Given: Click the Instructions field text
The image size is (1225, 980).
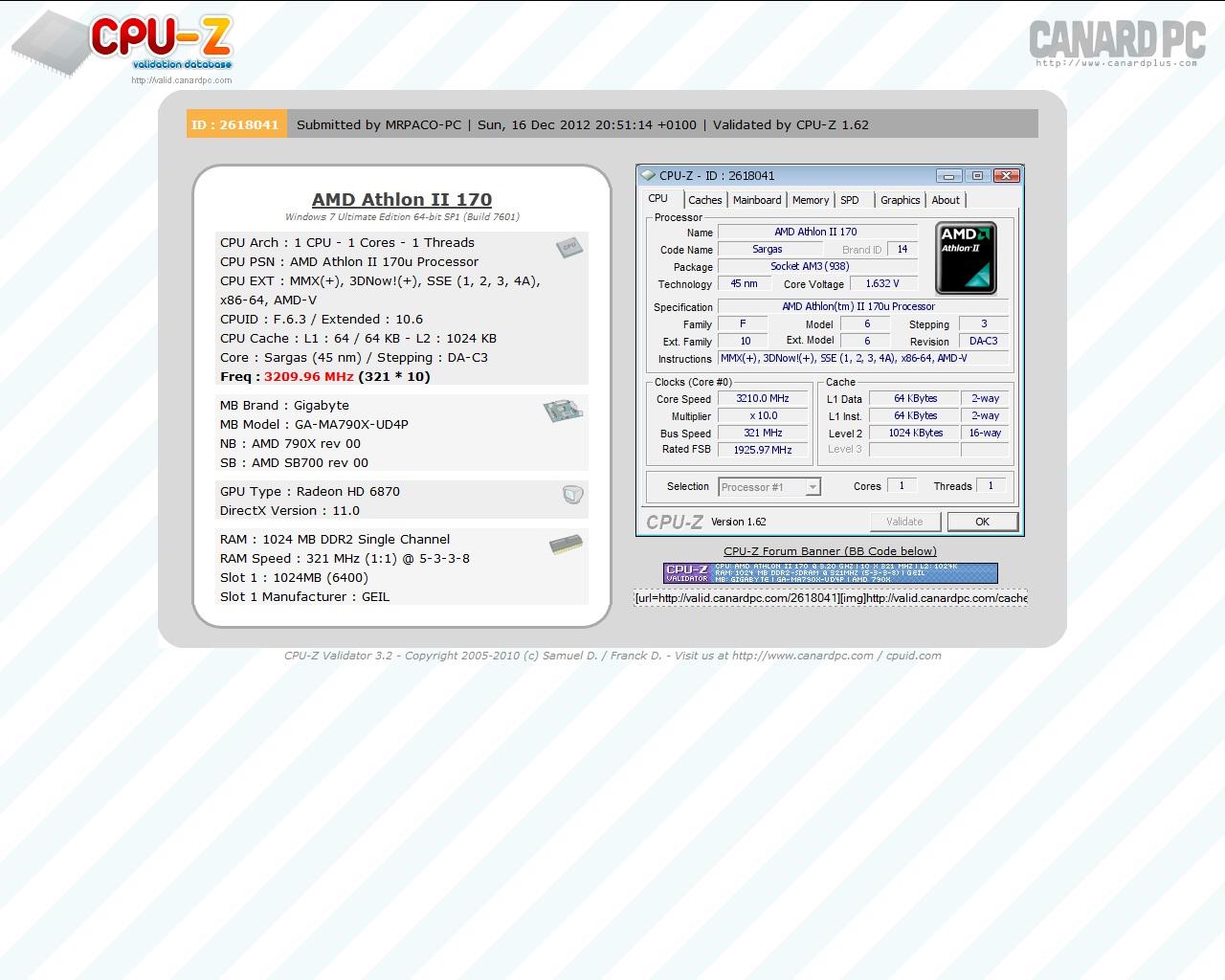Looking at the screenshot, I should click(863, 358).
